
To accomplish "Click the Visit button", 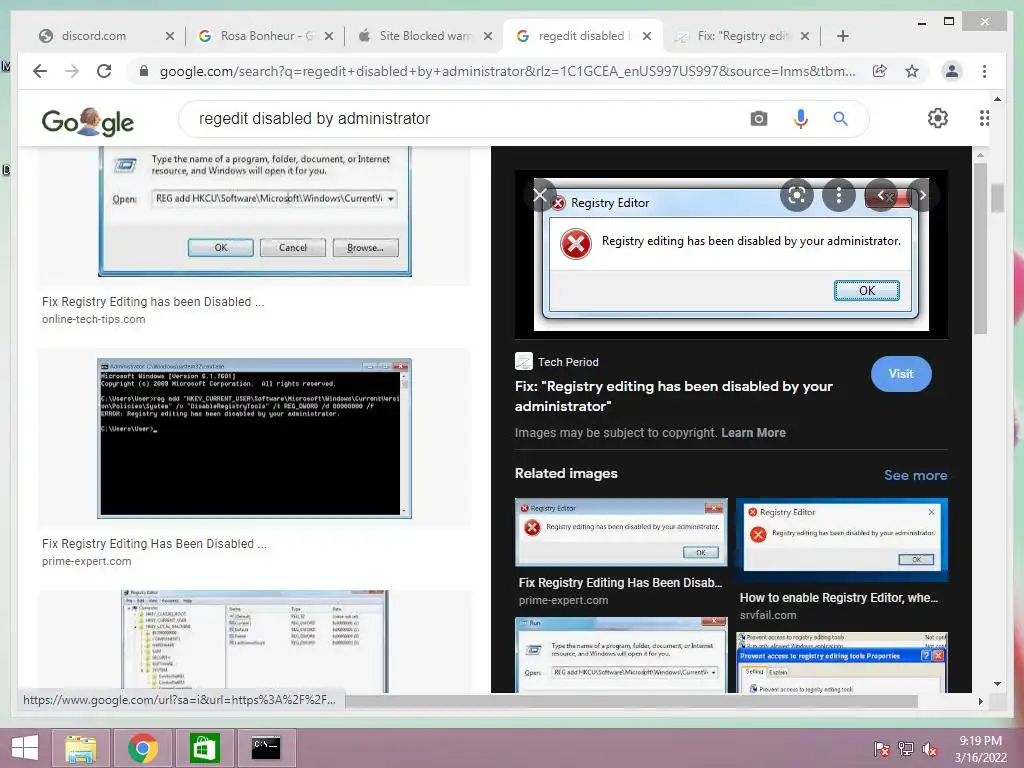I will pyautogui.click(x=901, y=374).
